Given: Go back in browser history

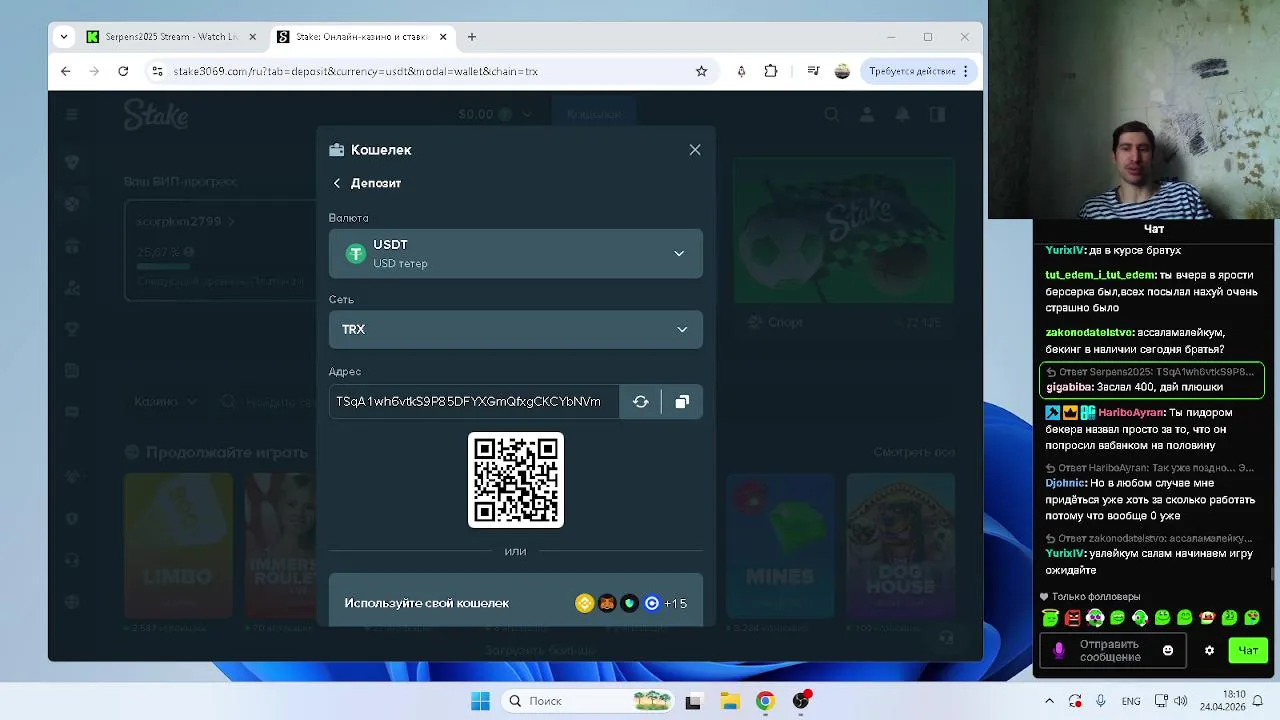Looking at the screenshot, I should 66,71.
